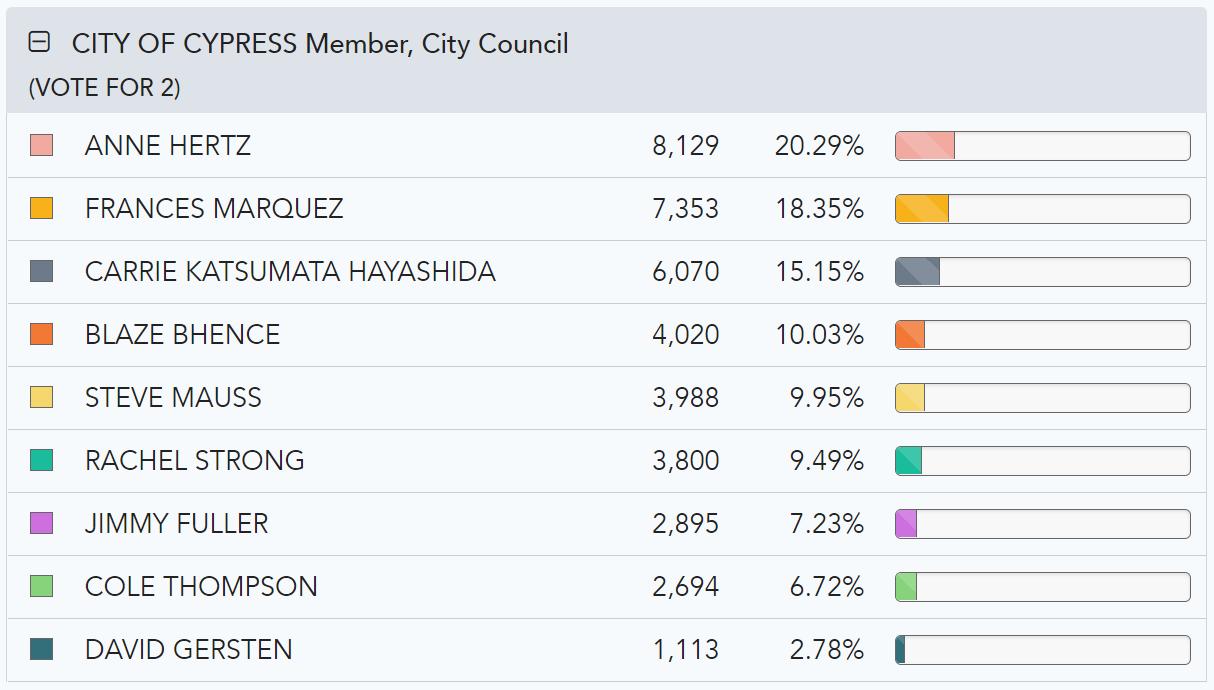Screen dimensions: 1214x690
Task: Click David Gersten's vote percentage bar
Action: 1042,650
